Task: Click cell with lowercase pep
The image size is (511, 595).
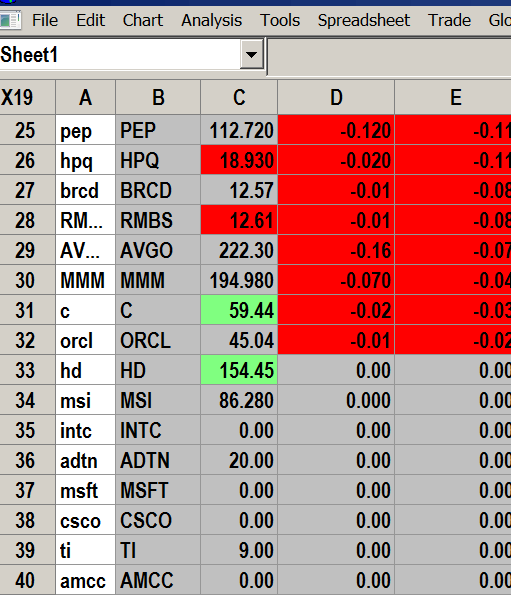Action: [85, 130]
